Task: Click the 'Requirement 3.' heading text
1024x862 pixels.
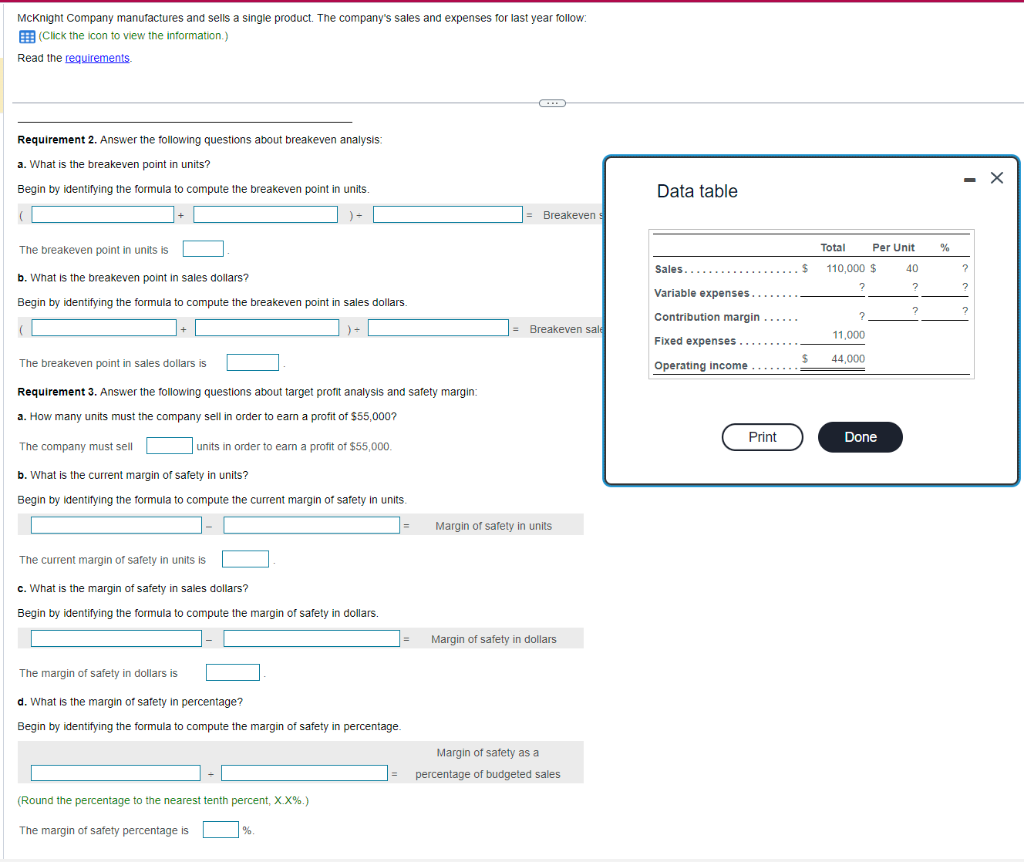Action: click(x=57, y=392)
